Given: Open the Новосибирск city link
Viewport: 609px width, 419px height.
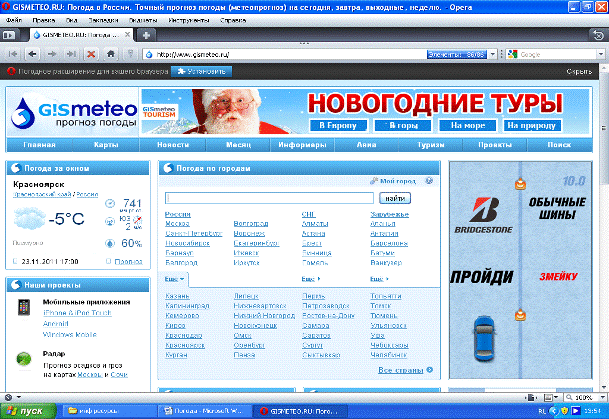Looking at the screenshot, I should [x=187, y=243].
